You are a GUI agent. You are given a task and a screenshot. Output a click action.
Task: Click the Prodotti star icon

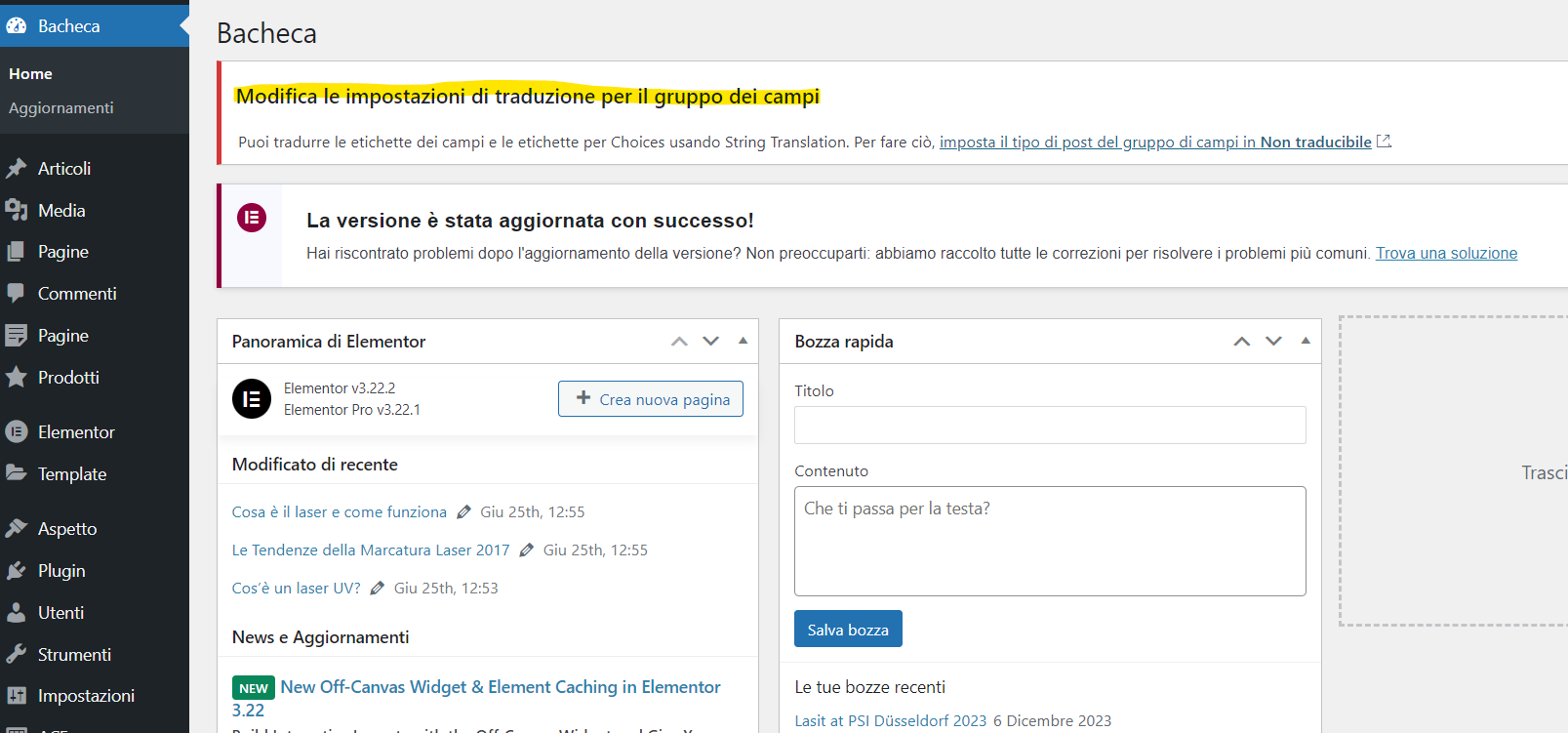tap(17, 377)
